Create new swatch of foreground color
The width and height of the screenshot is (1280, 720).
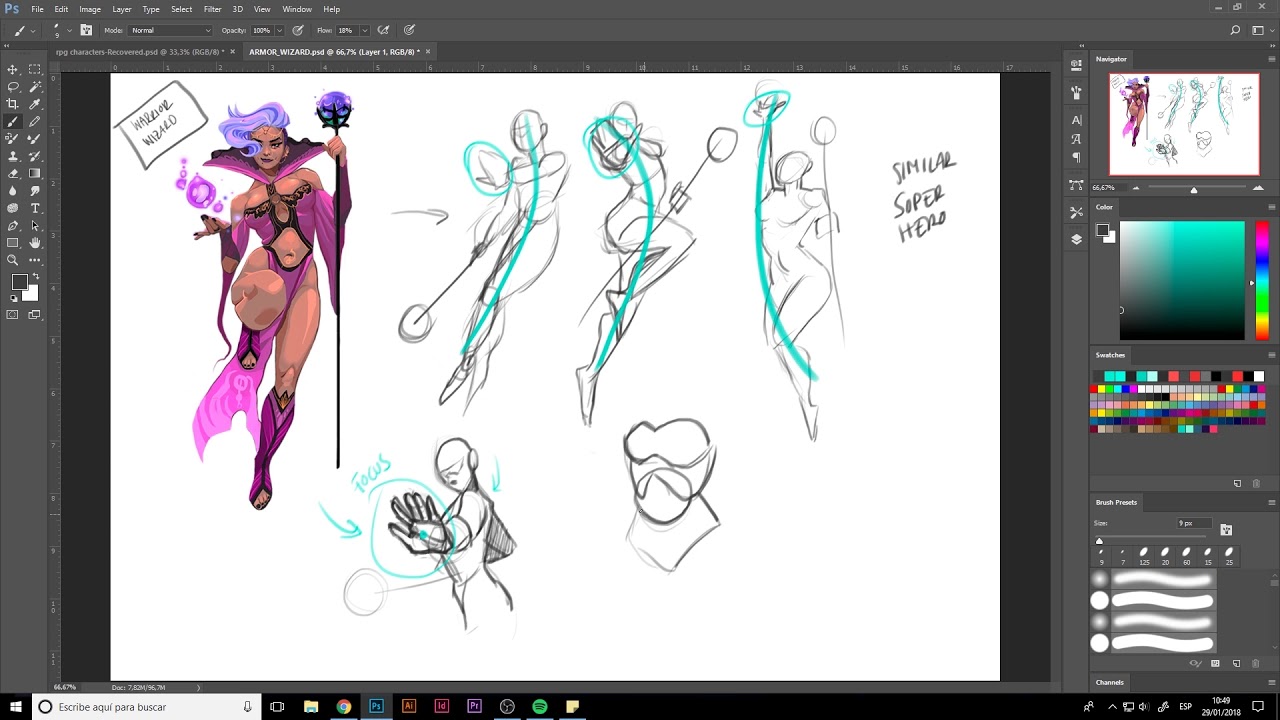pos(1237,483)
